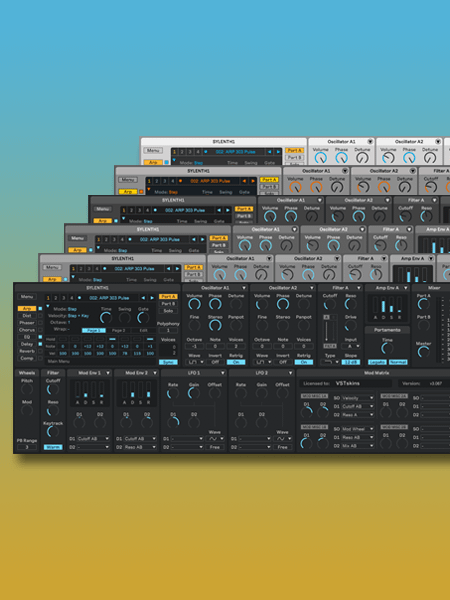Enable the Chorus effect checkbox in front window

click(x=40, y=330)
